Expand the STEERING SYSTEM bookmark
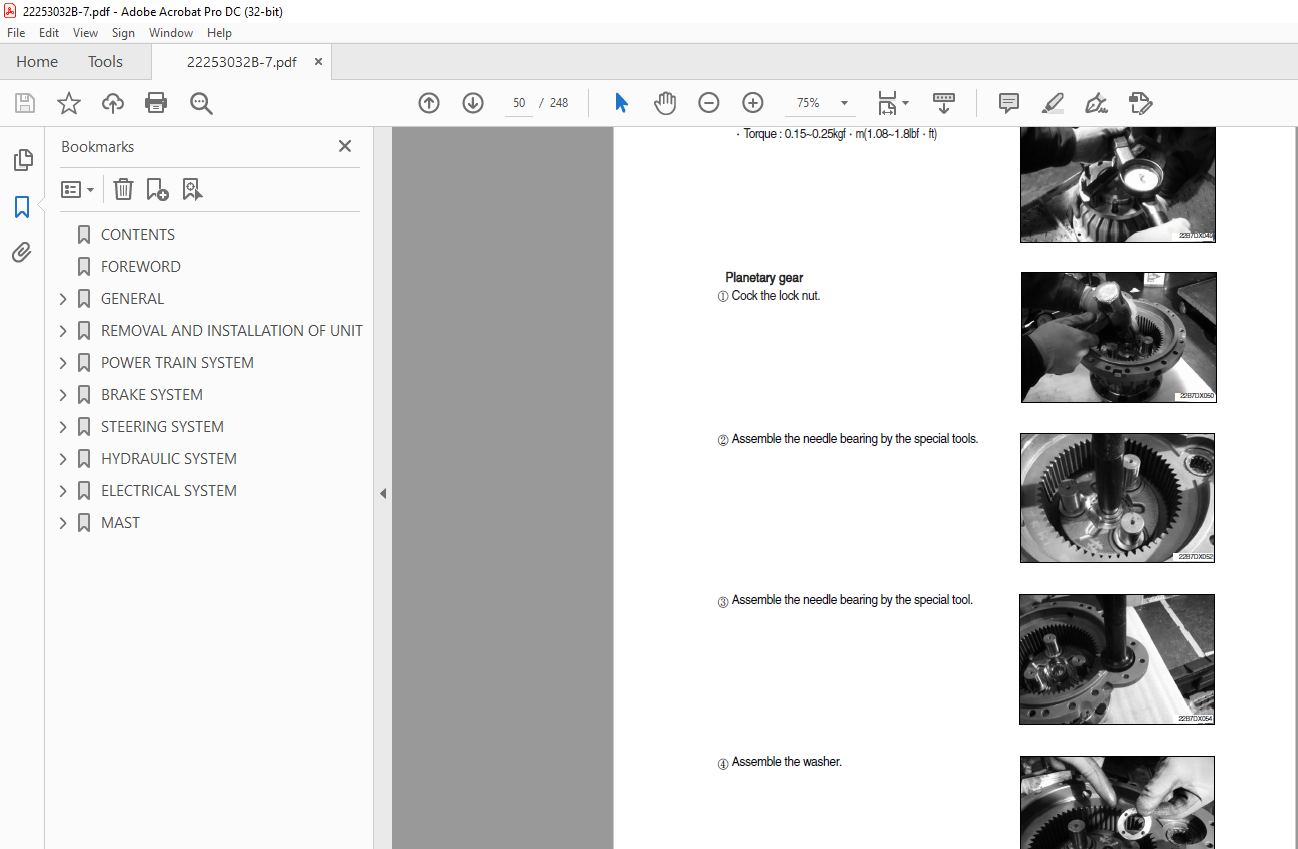 tap(63, 427)
